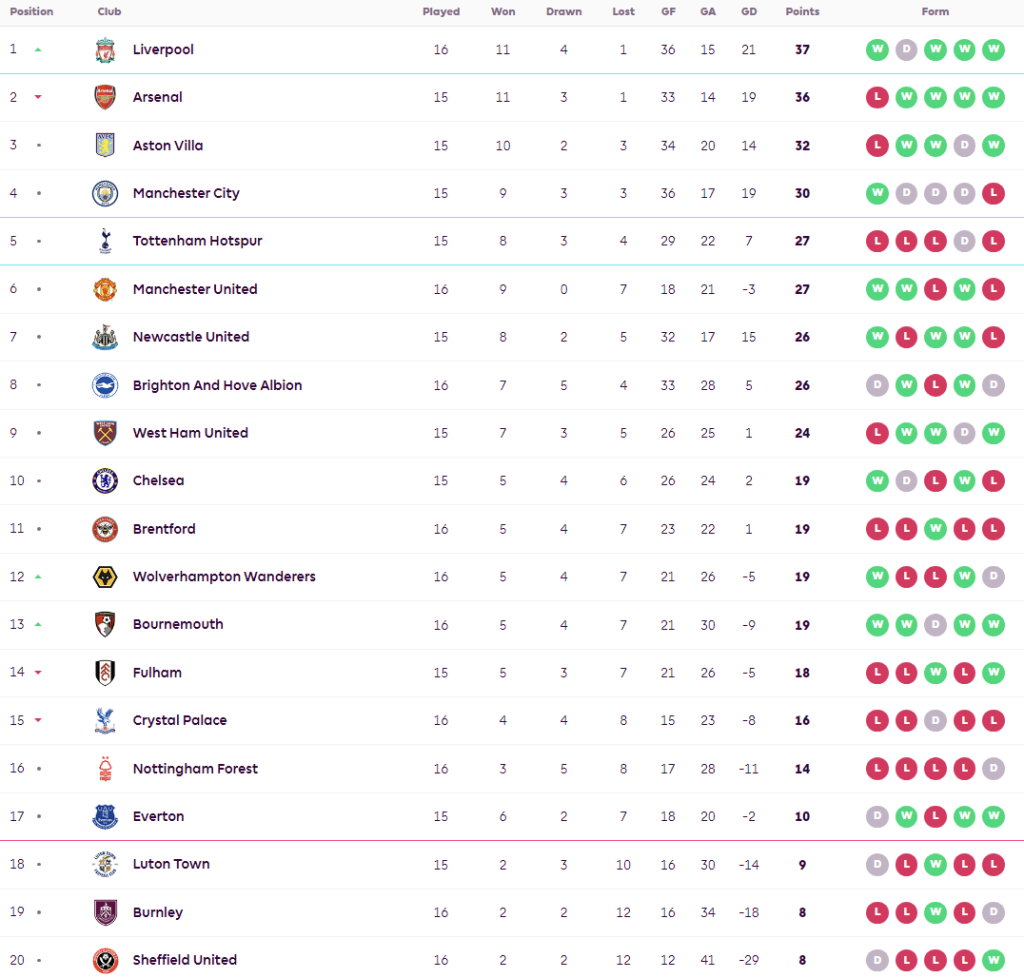The image size is (1024, 978).
Task: Click the Points column header
Action: click(802, 12)
